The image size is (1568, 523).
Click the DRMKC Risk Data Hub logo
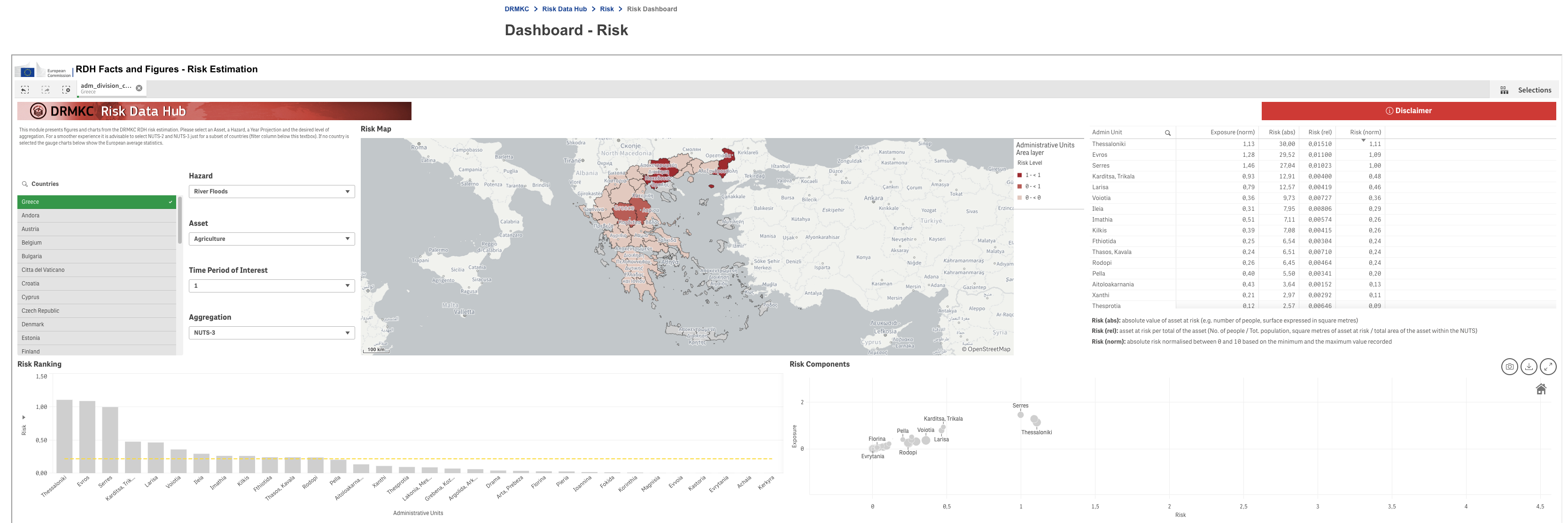point(214,111)
